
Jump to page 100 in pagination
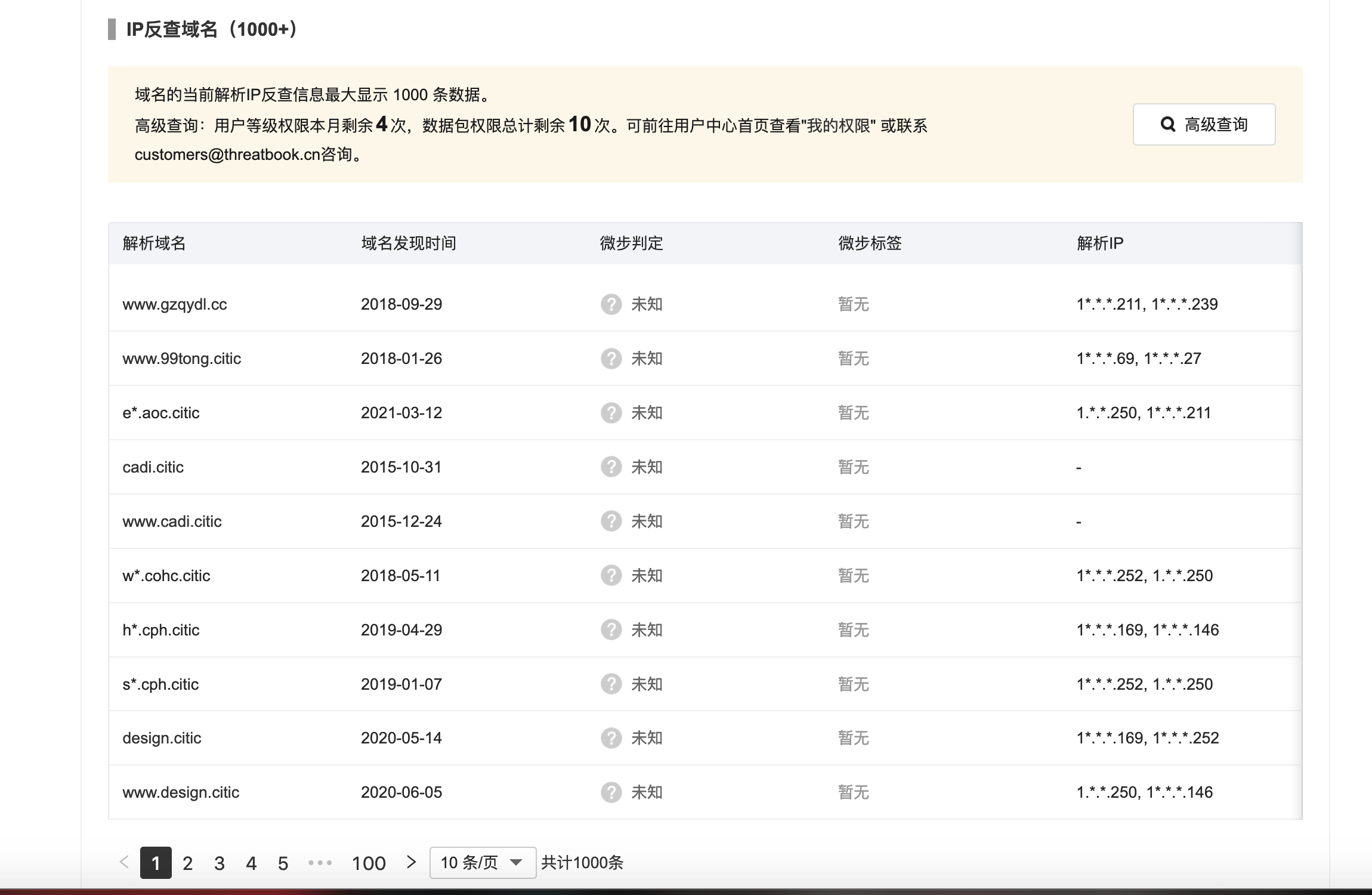tap(369, 863)
